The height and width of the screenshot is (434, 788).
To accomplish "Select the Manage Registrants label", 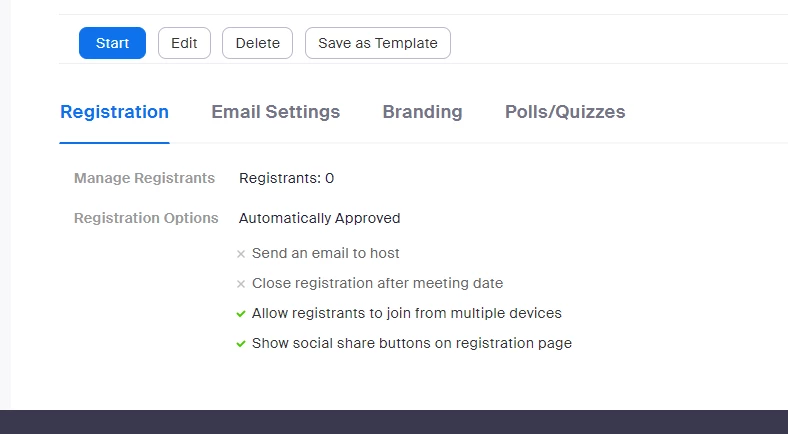I will [x=144, y=178].
